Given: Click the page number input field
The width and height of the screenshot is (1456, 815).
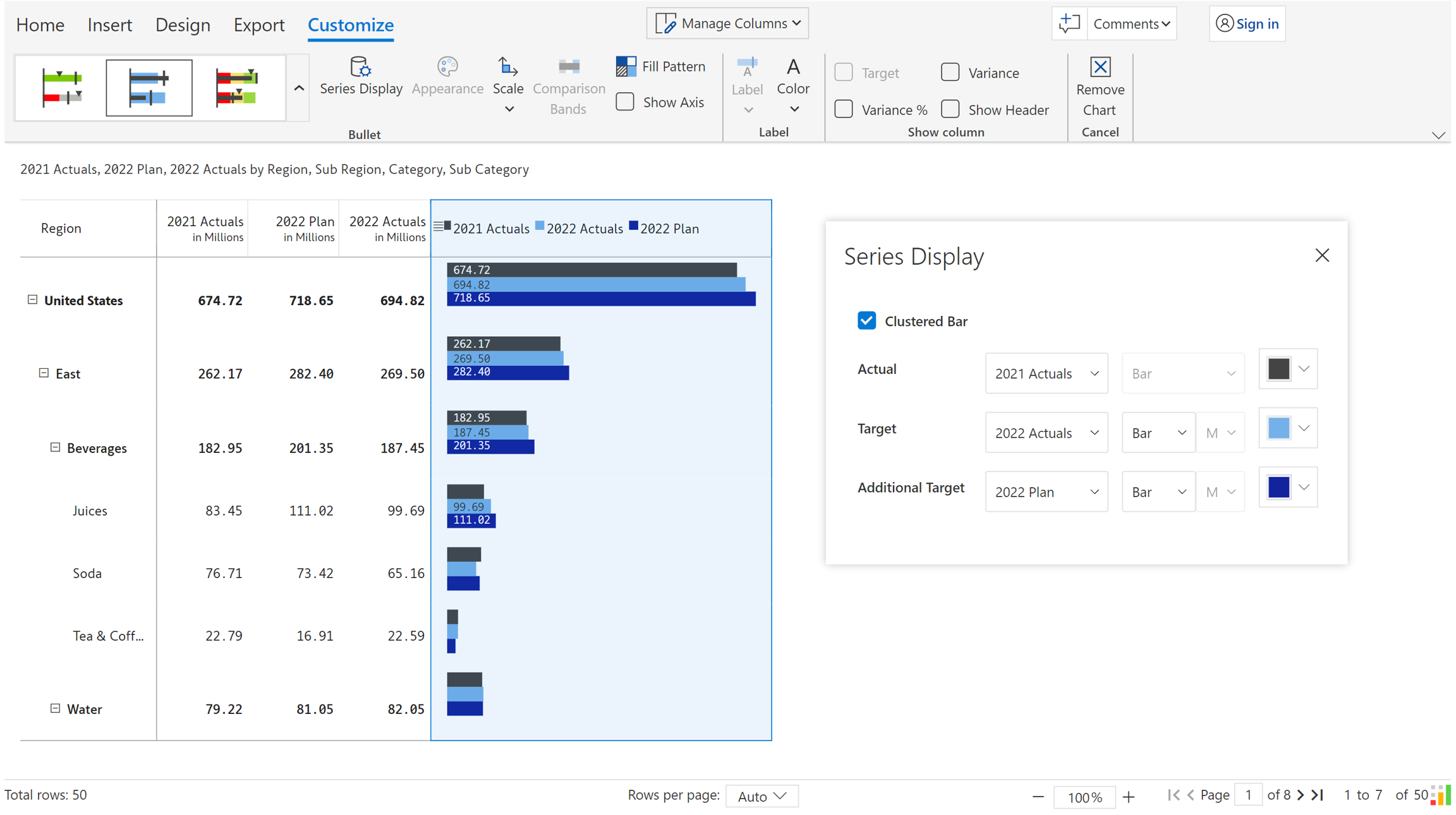Looking at the screenshot, I should point(1248,795).
